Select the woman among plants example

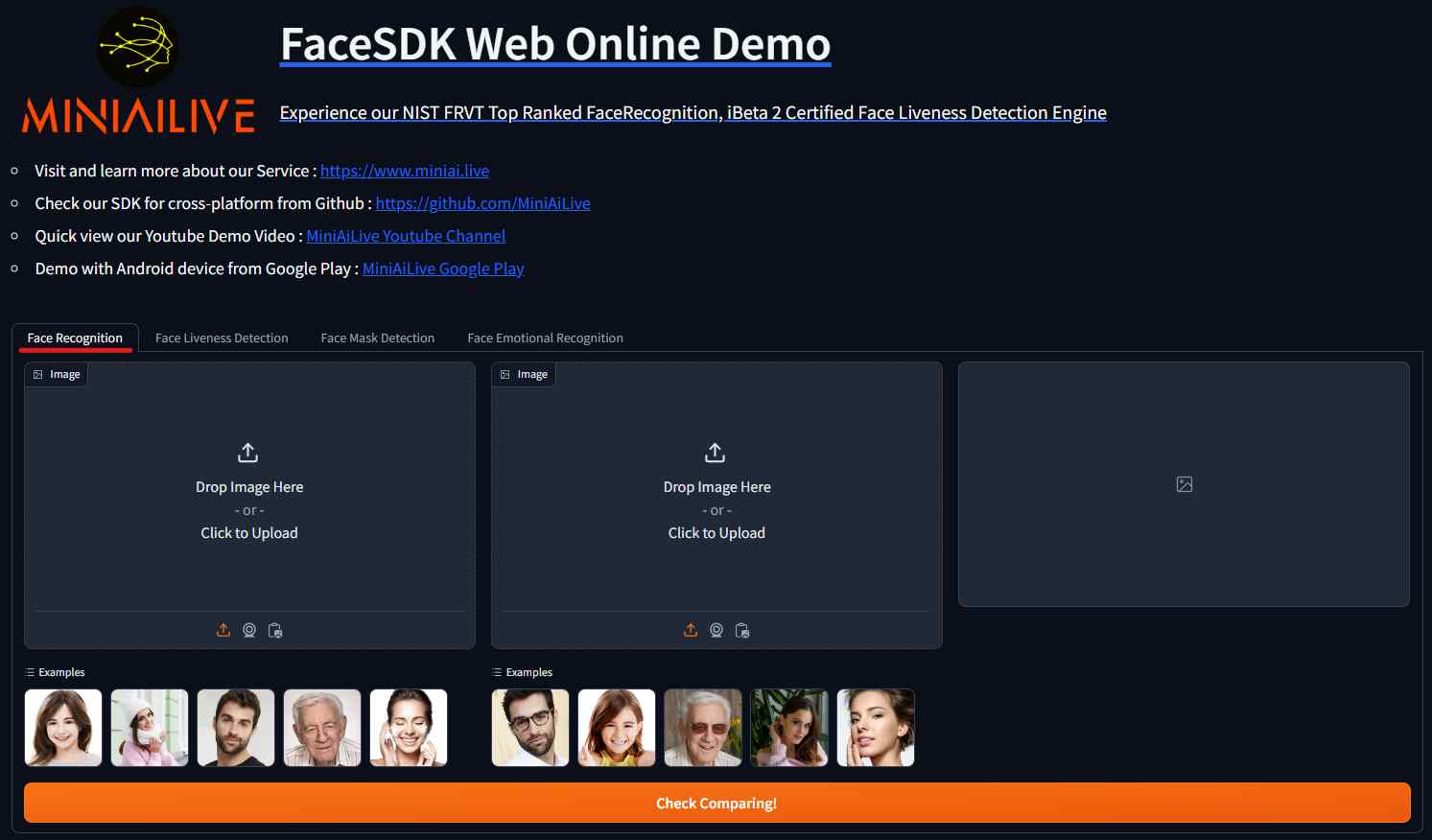pyautogui.click(x=789, y=728)
